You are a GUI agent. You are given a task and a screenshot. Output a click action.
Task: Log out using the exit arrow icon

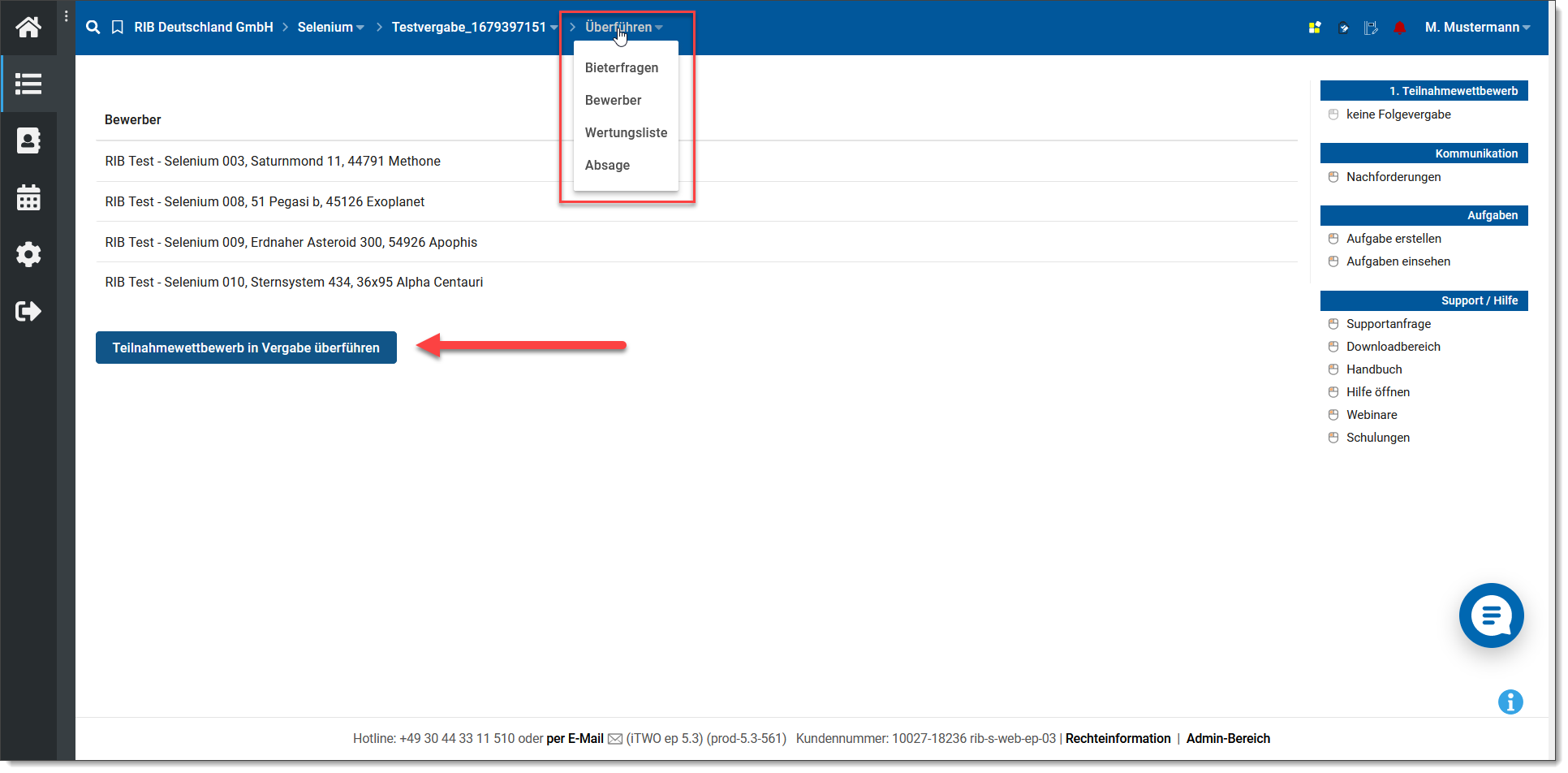click(28, 311)
